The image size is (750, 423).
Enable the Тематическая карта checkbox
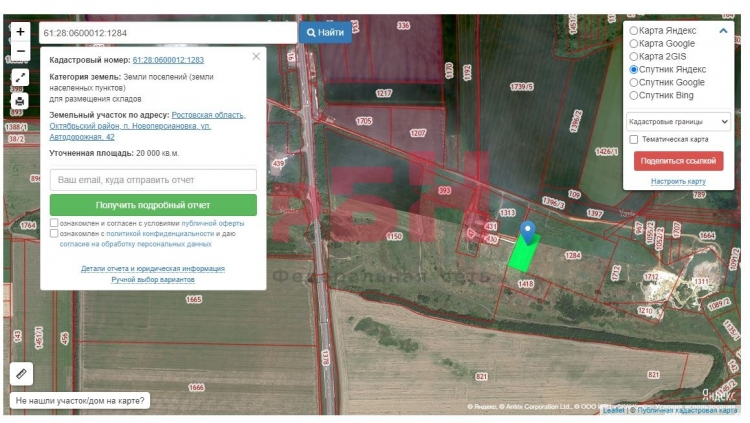[634, 139]
